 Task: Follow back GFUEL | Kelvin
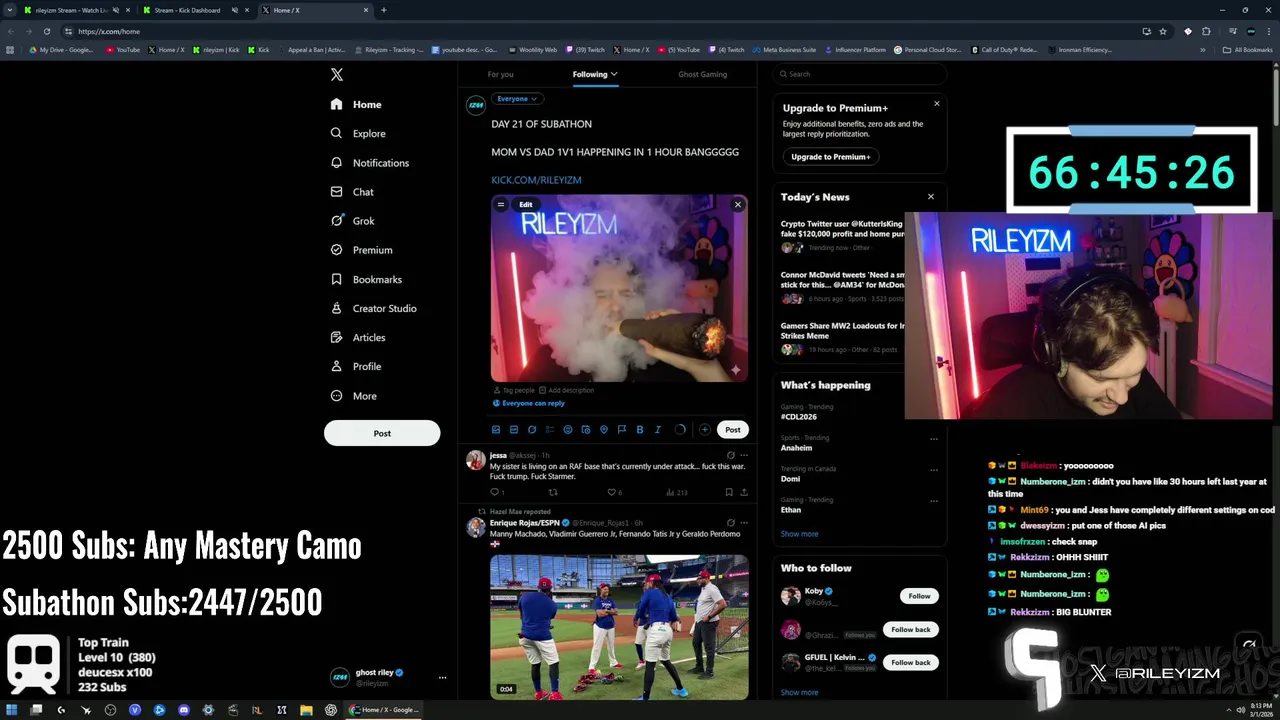[911, 662]
